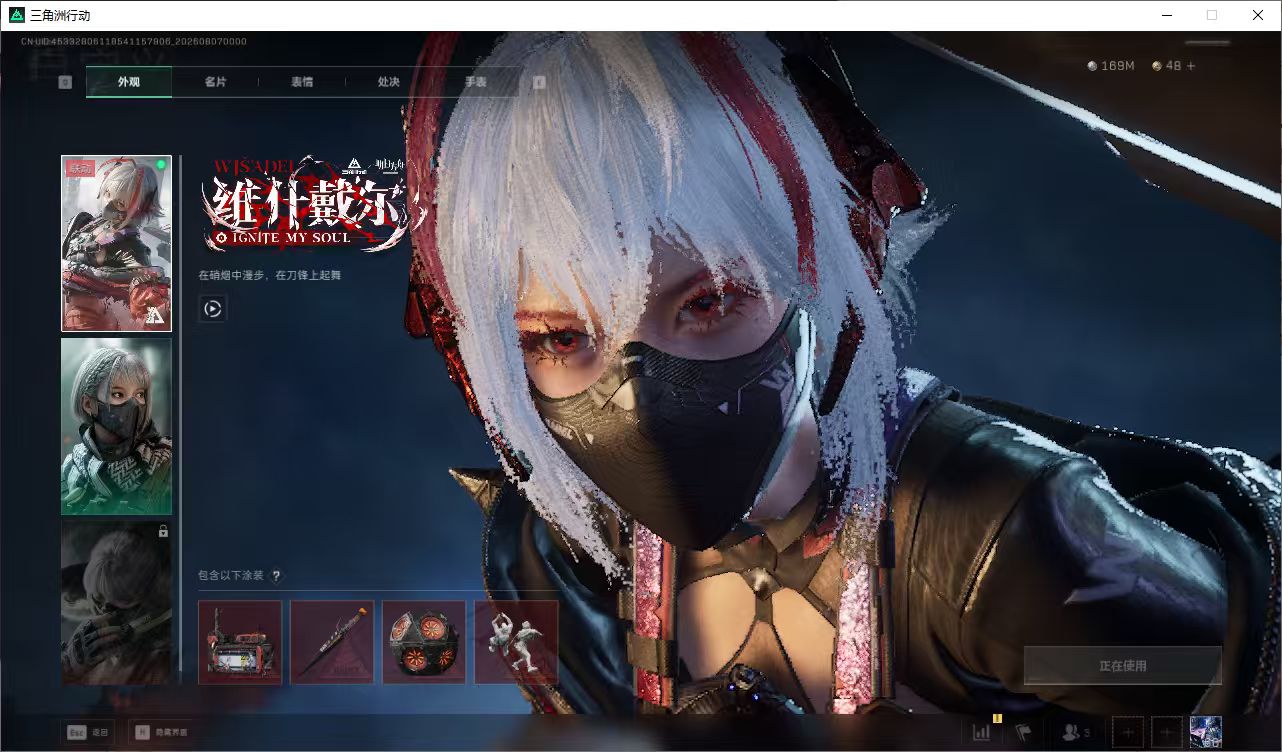Click the 正在使用 button
Viewport: 1282px width, 752px height.
pyautogui.click(x=1123, y=665)
